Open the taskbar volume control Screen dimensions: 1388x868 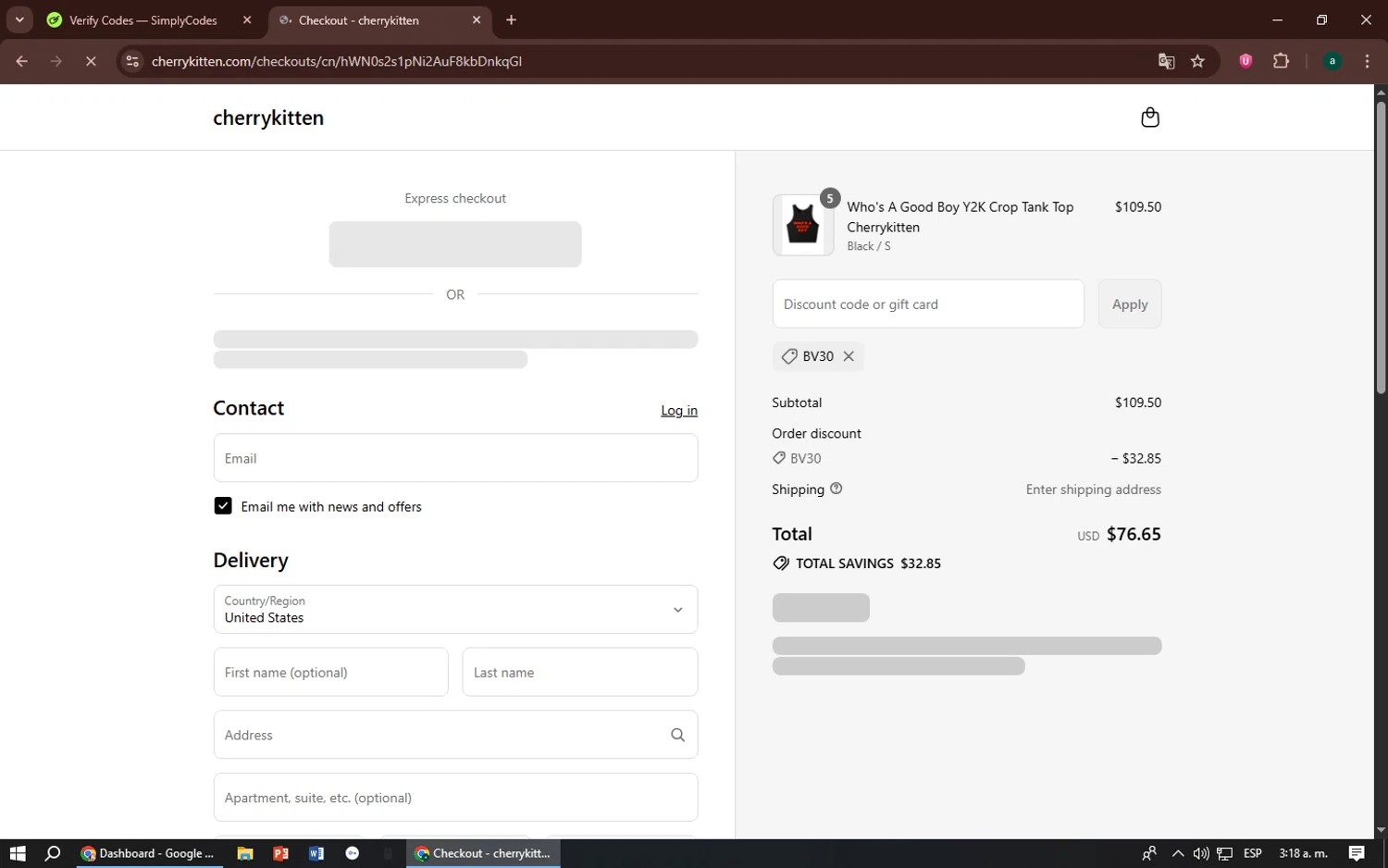(x=1201, y=853)
